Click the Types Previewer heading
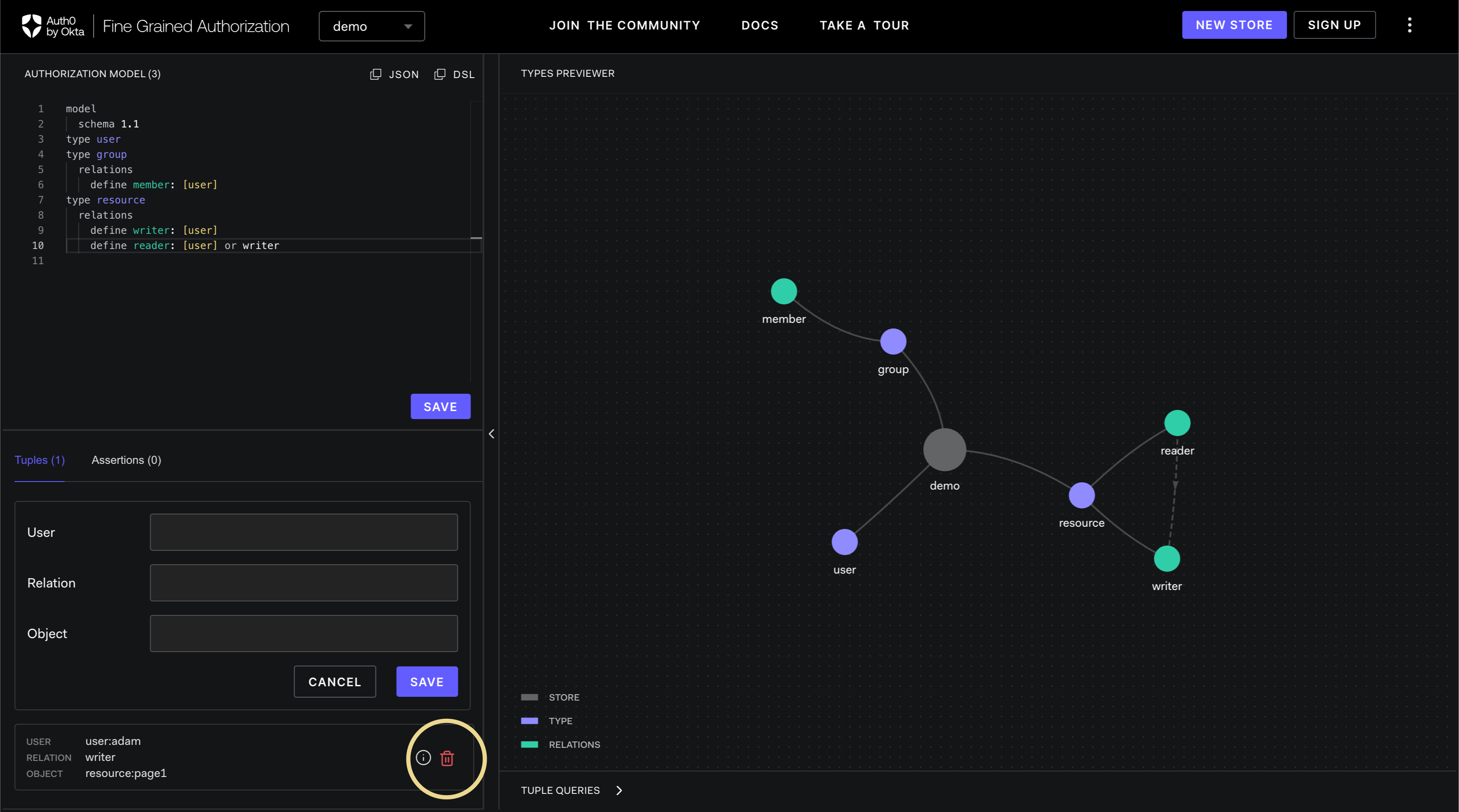 pos(568,73)
